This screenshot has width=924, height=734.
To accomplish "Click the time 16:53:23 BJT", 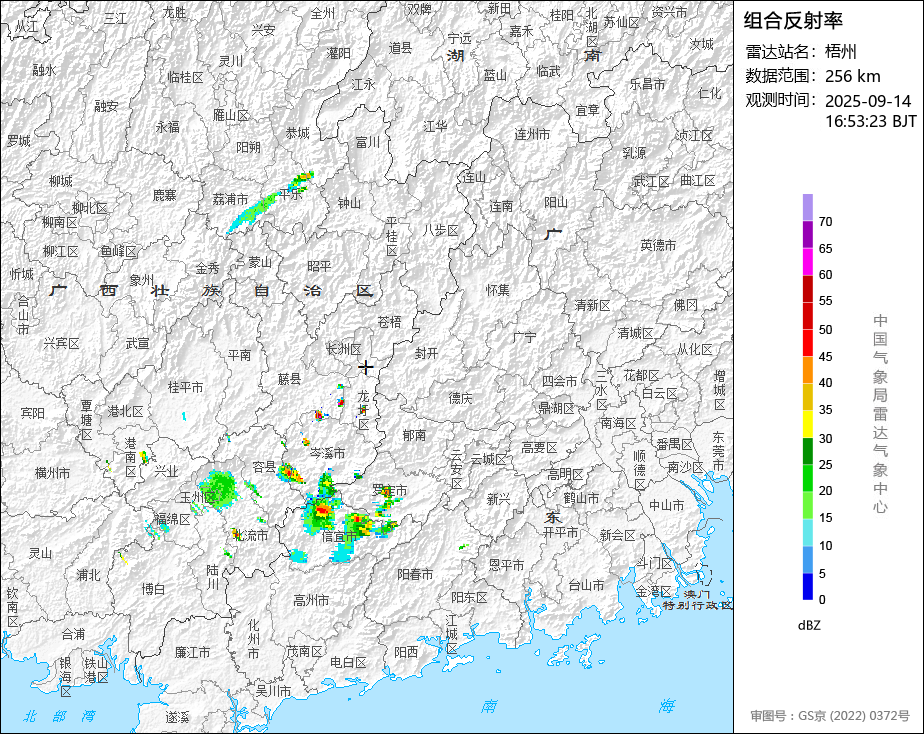I will (870, 121).
